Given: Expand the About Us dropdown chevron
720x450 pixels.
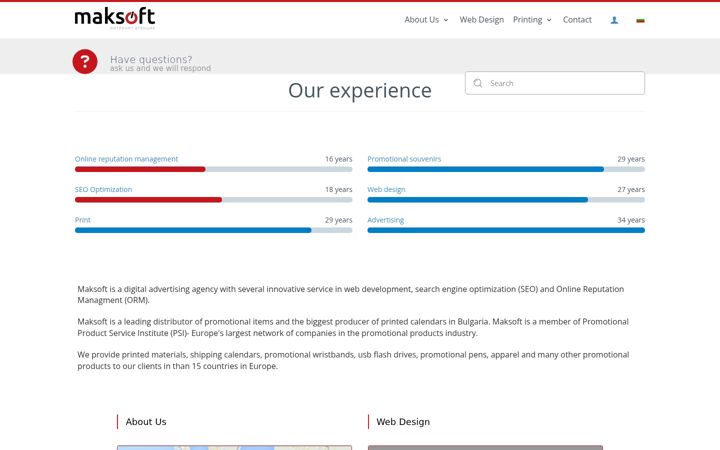Looking at the screenshot, I should pos(446,20).
